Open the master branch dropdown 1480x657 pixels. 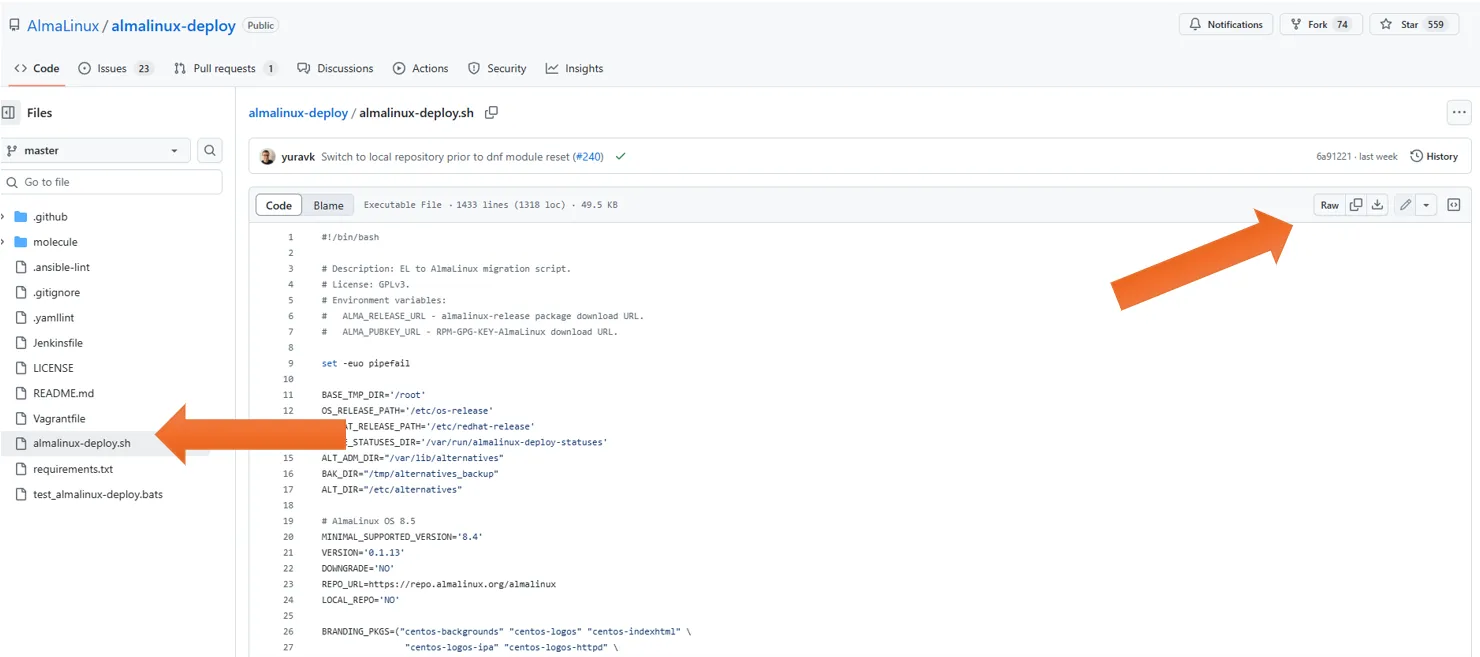click(95, 151)
